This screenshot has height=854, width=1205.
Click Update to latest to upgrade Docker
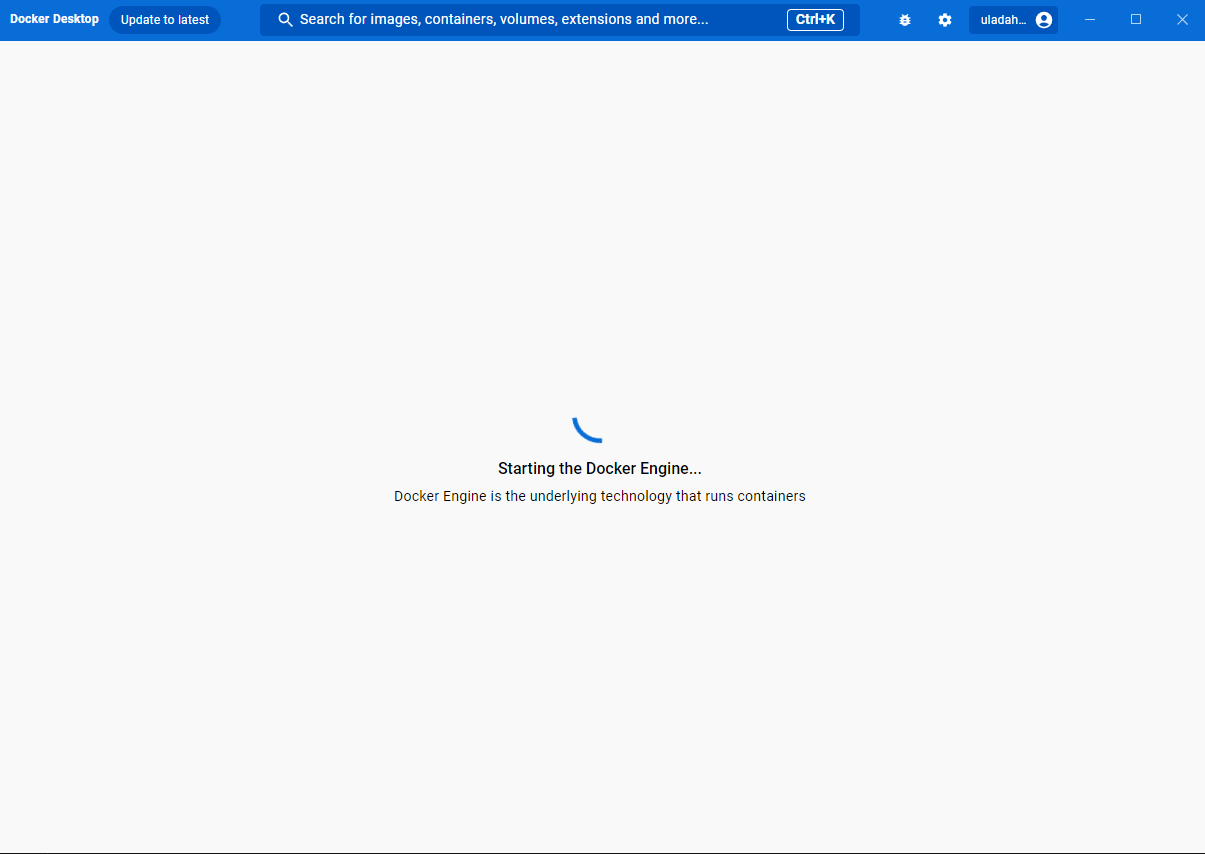tap(164, 19)
